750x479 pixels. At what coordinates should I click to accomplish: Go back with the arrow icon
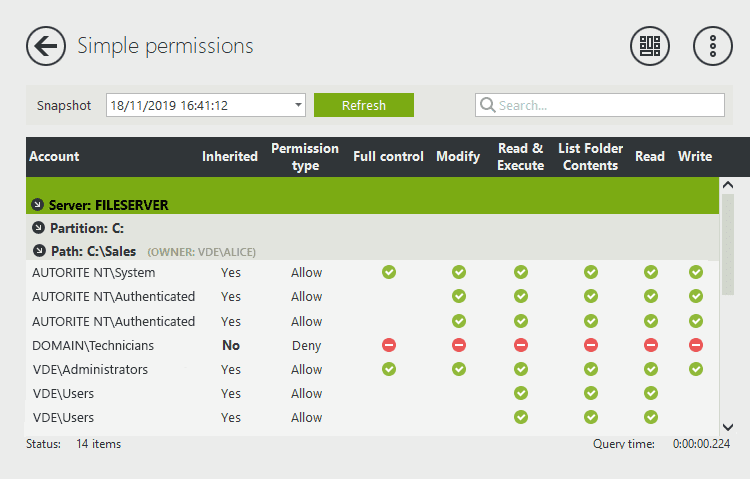coord(46,46)
